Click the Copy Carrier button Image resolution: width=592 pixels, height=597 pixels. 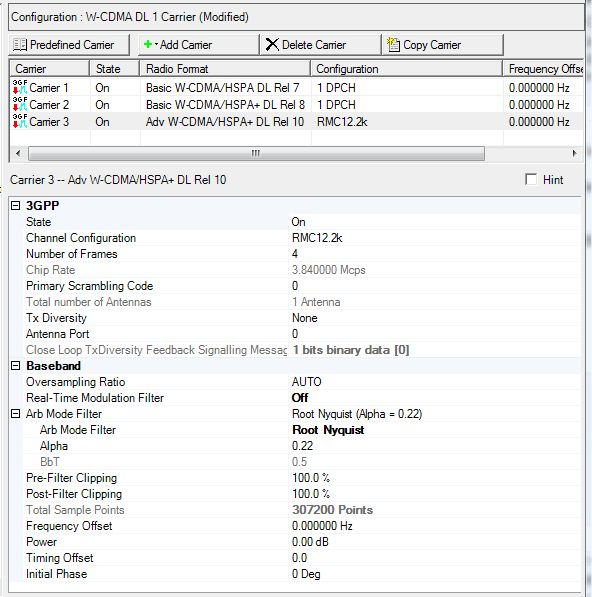pos(443,45)
